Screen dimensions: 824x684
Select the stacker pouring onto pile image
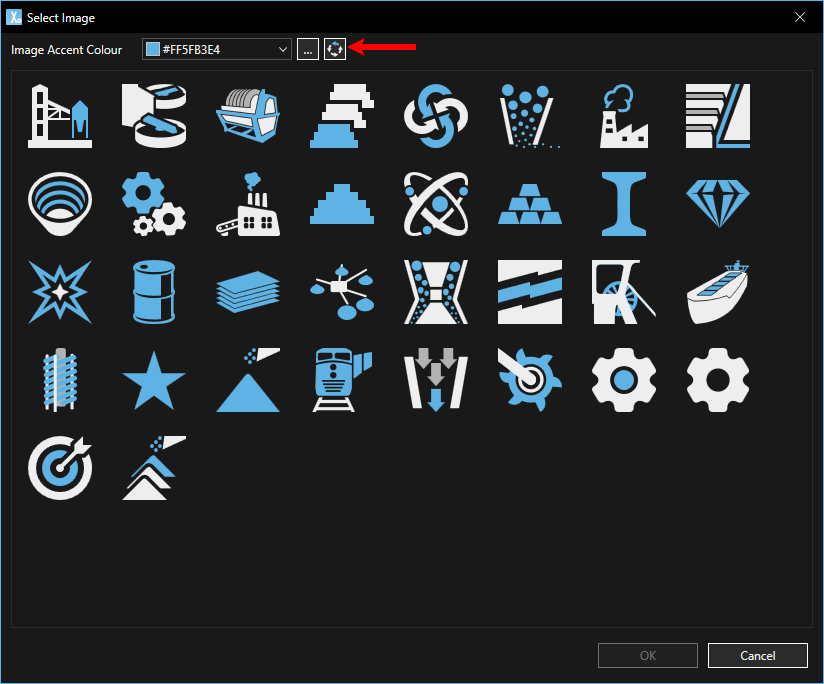click(248, 380)
